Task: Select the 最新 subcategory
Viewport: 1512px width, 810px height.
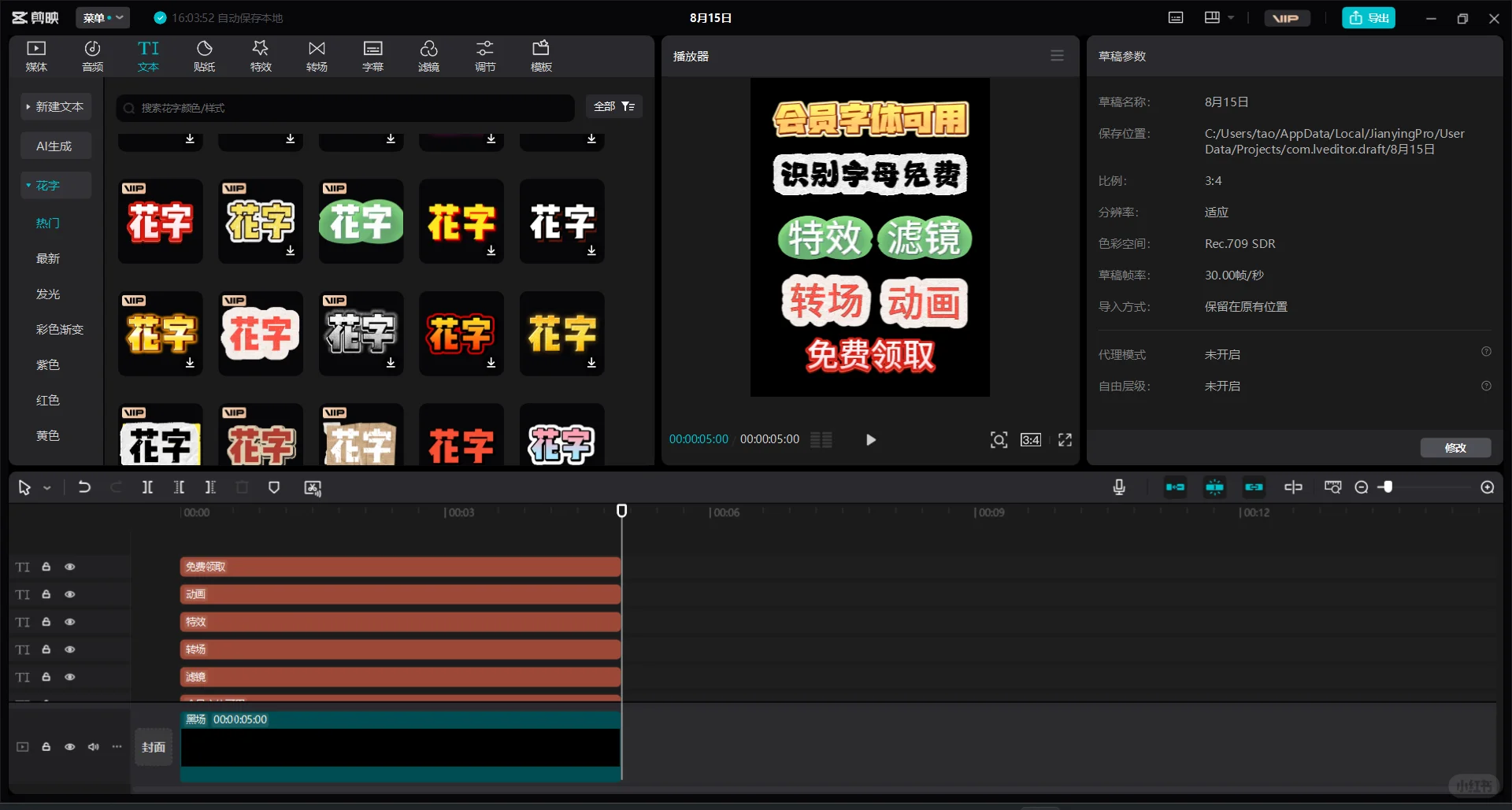Action: [48, 258]
